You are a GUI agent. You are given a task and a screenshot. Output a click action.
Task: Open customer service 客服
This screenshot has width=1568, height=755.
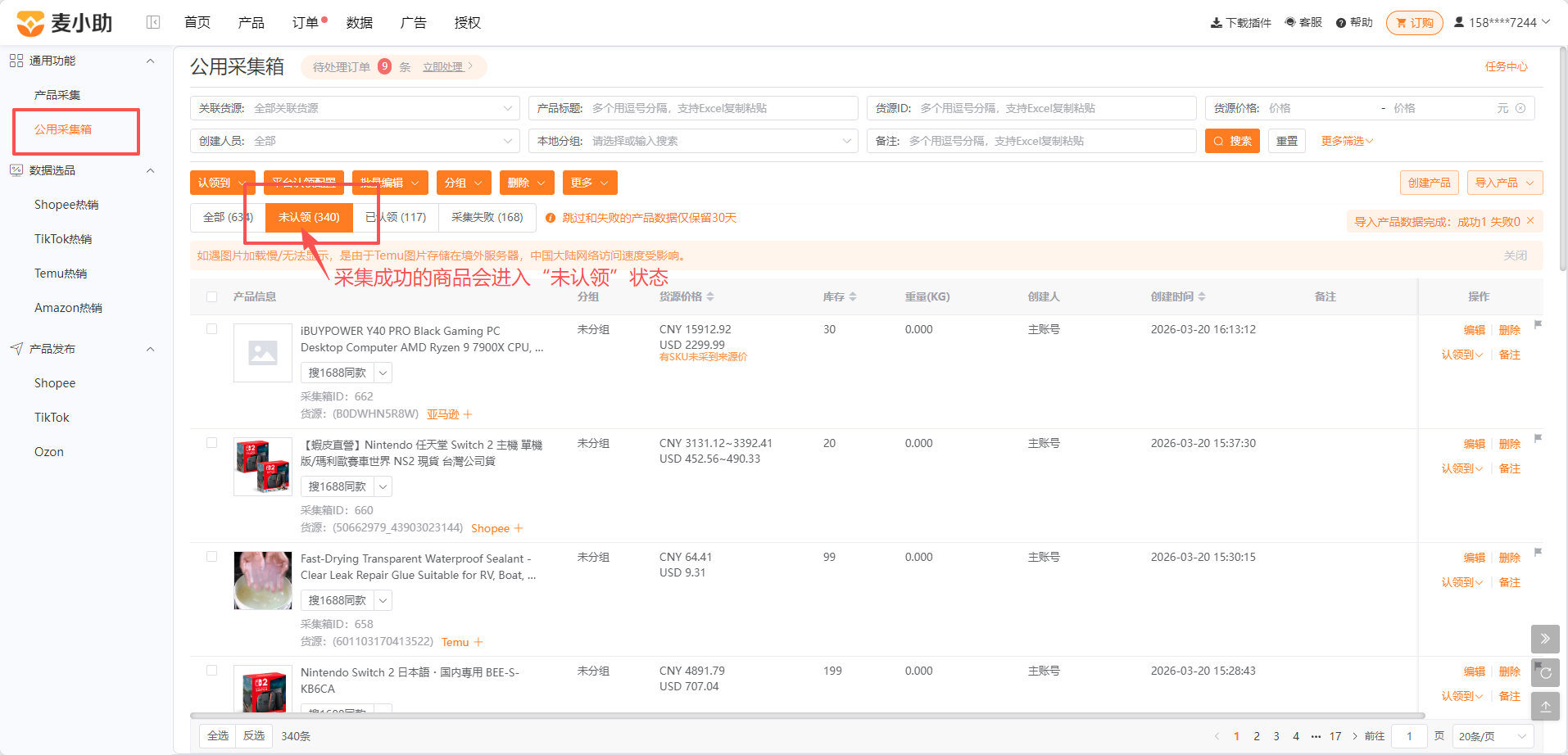point(1303,22)
